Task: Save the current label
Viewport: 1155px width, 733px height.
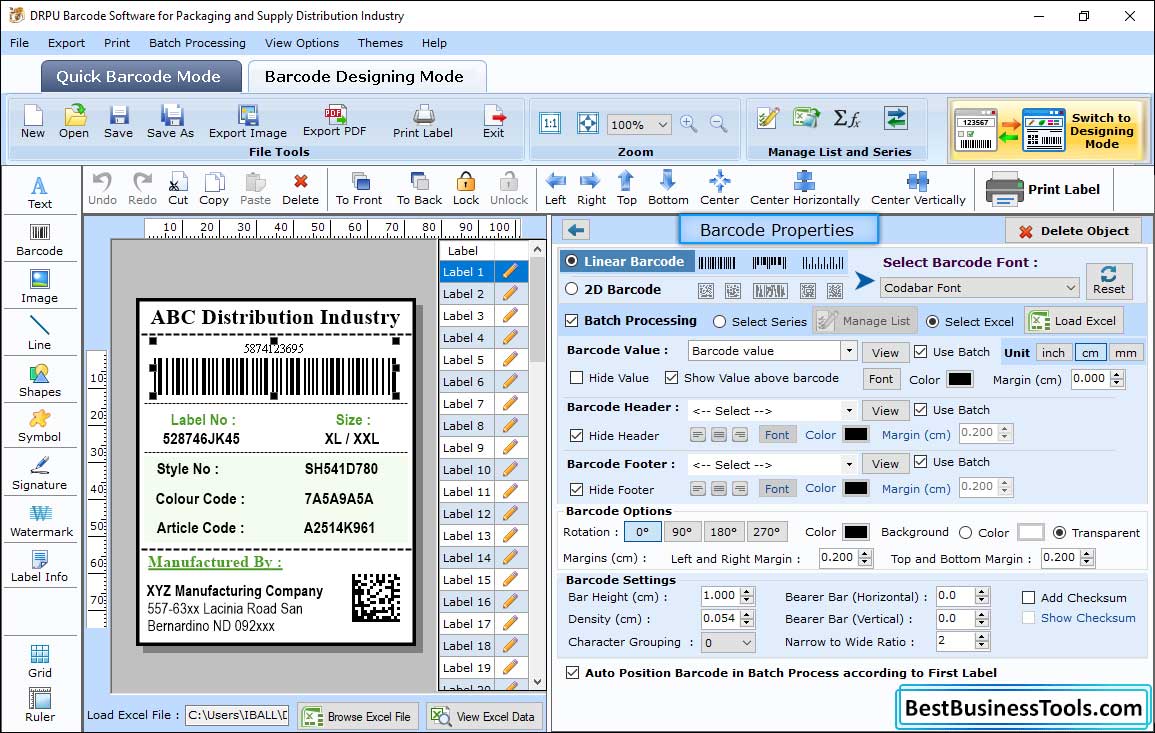Action: pyautogui.click(x=119, y=122)
